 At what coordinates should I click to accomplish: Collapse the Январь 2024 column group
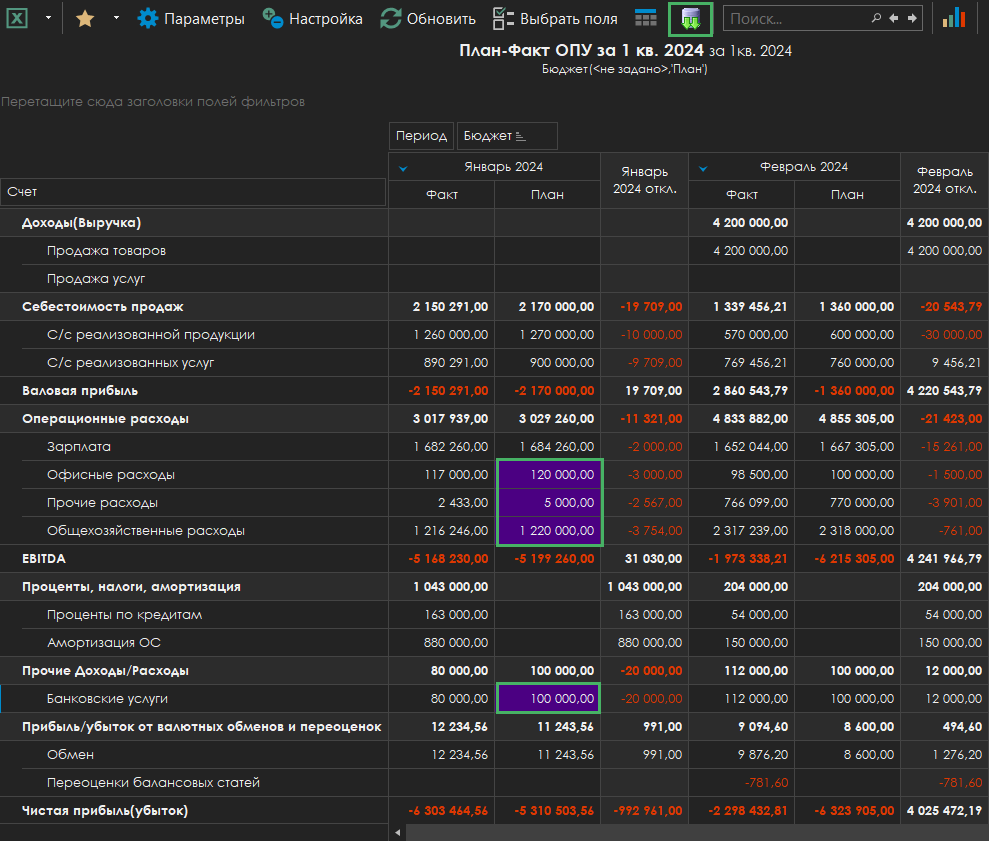(x=403, y=167)
